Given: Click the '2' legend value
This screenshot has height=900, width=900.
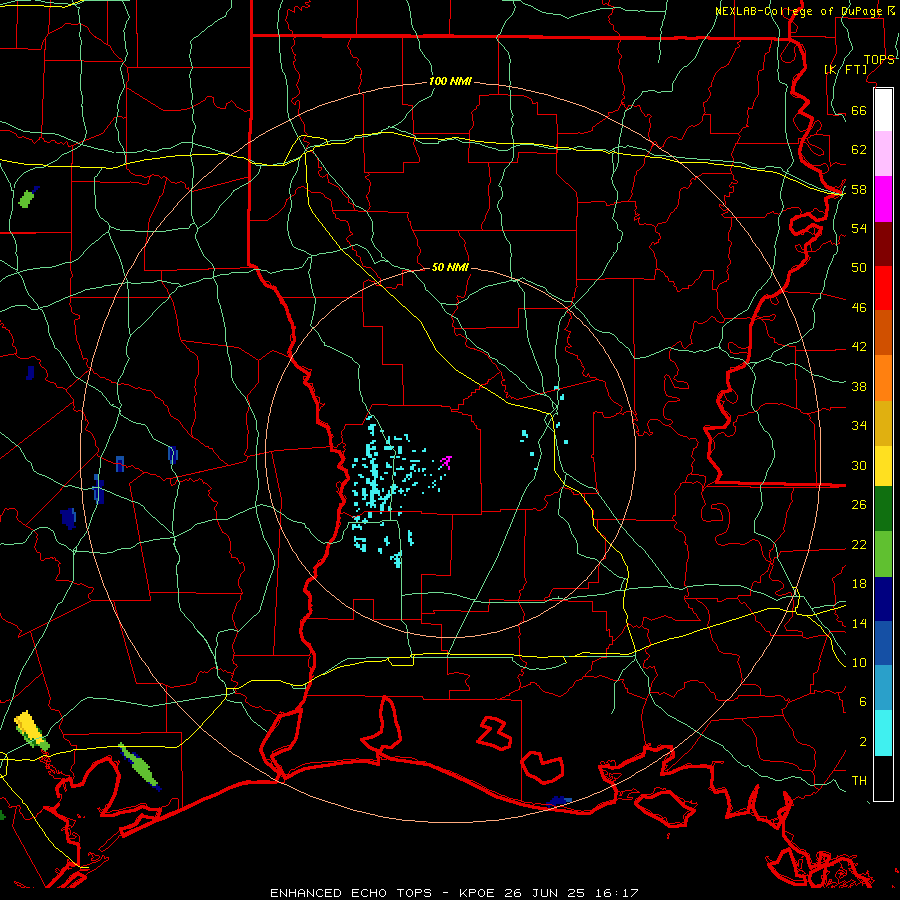Looking at the screenshot, I should click(863, 742).
